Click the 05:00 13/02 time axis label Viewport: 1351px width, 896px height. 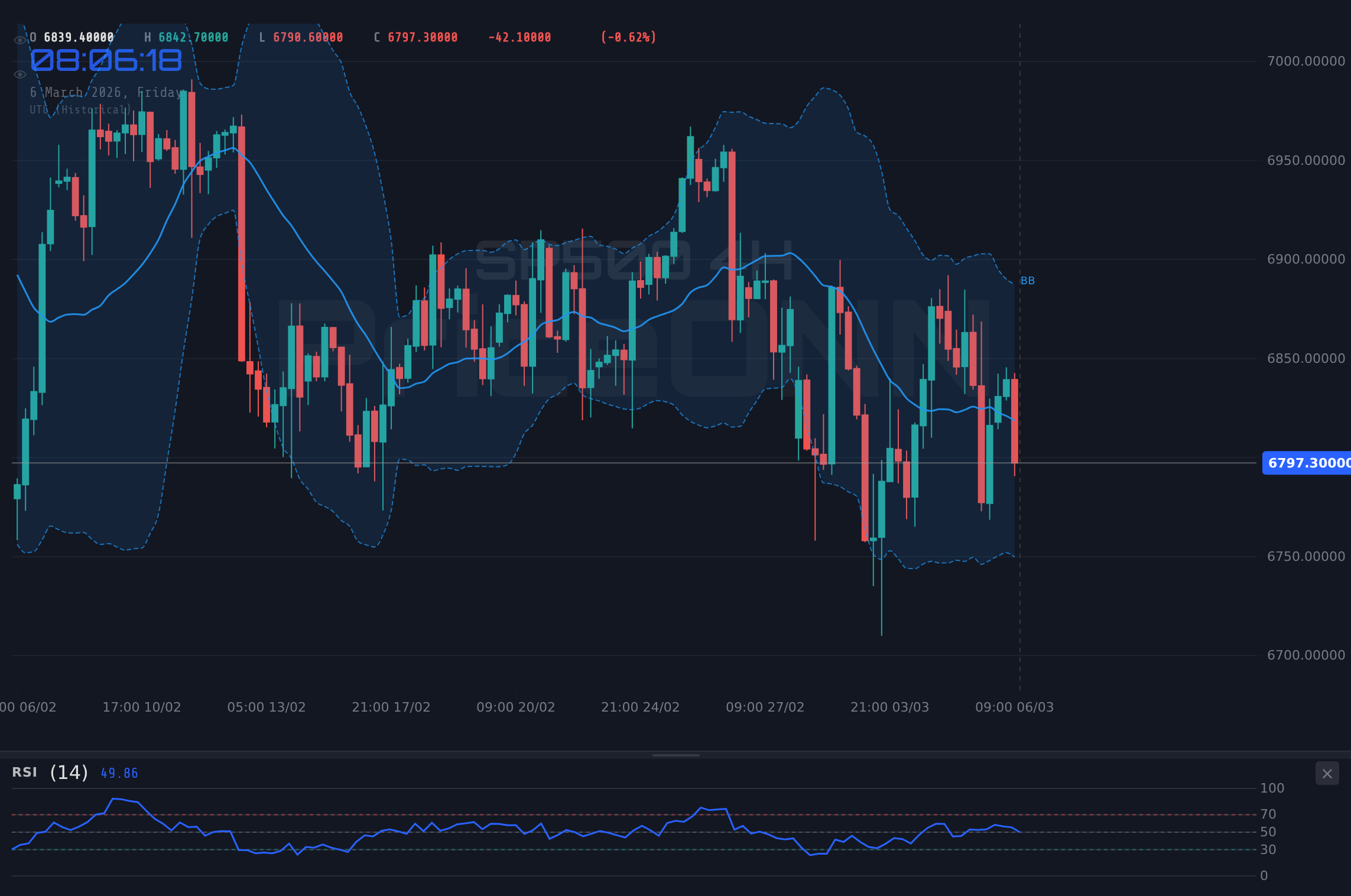[267, 707]
